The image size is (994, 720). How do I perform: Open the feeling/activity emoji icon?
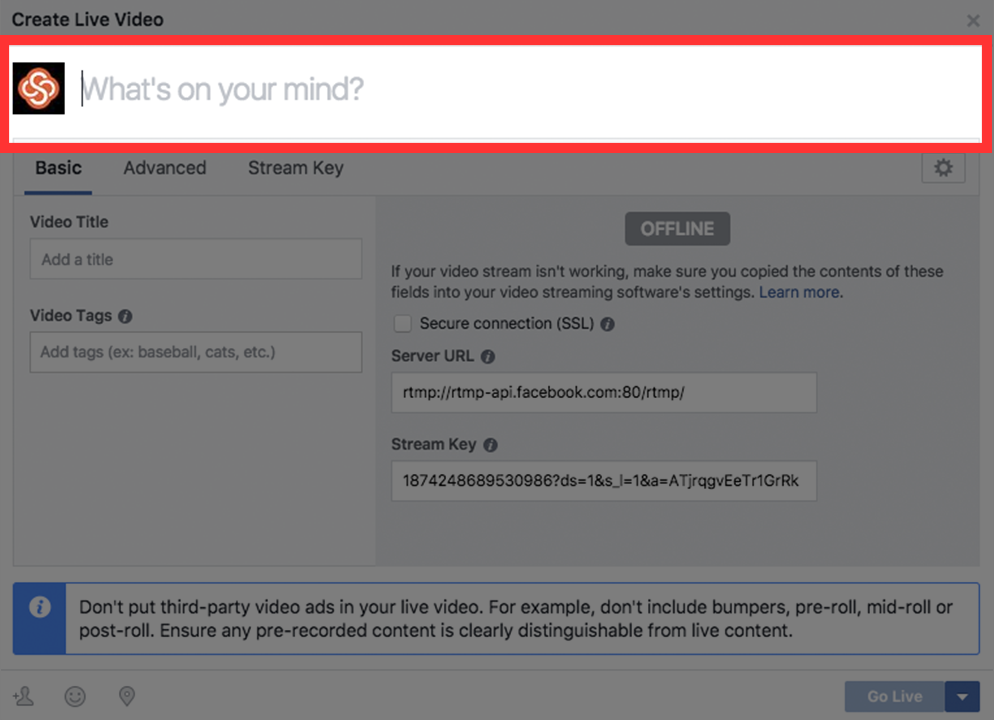pyautogui.click(x=75, y=696)
